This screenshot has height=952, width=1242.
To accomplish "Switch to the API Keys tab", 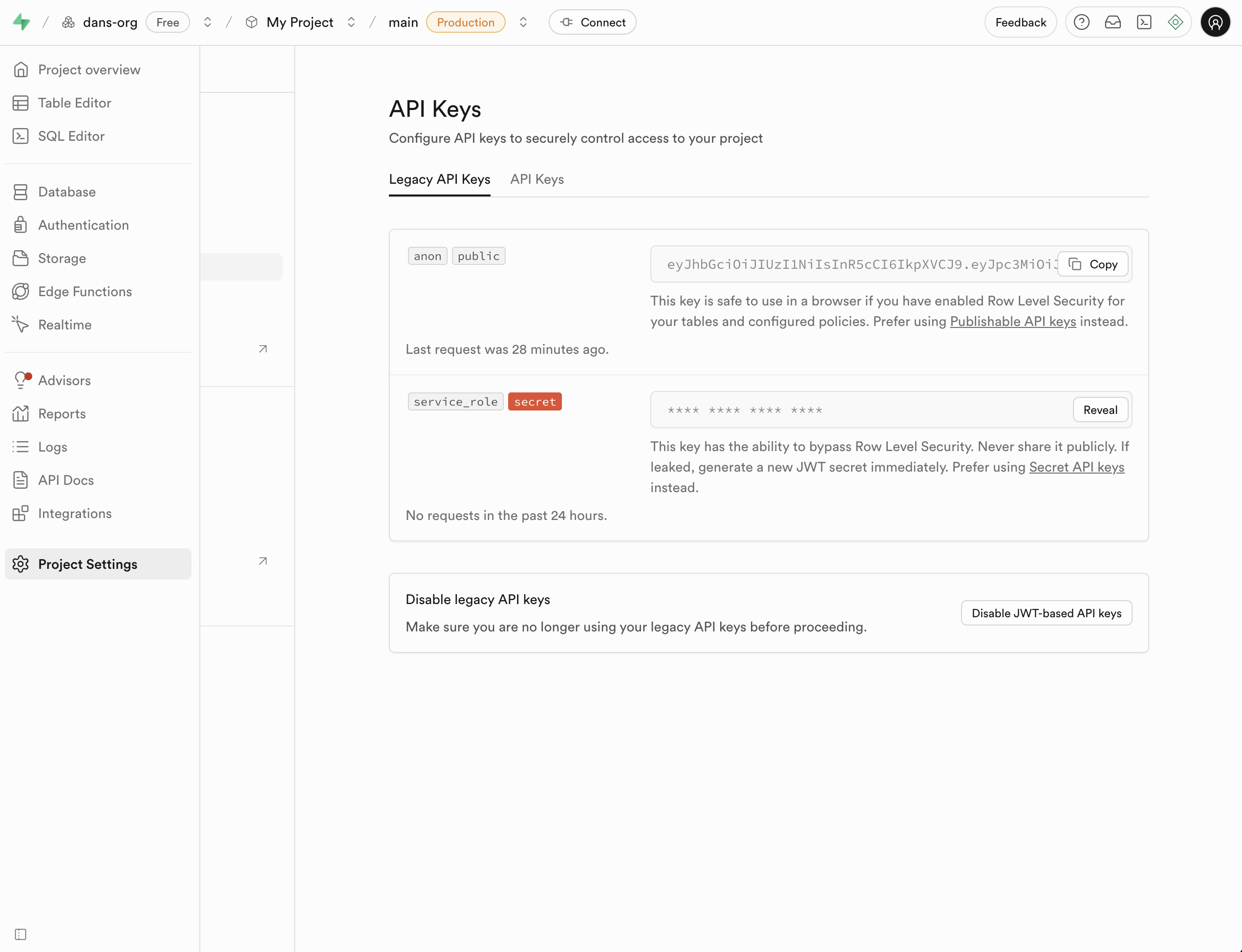I will [x=536, y=179].
